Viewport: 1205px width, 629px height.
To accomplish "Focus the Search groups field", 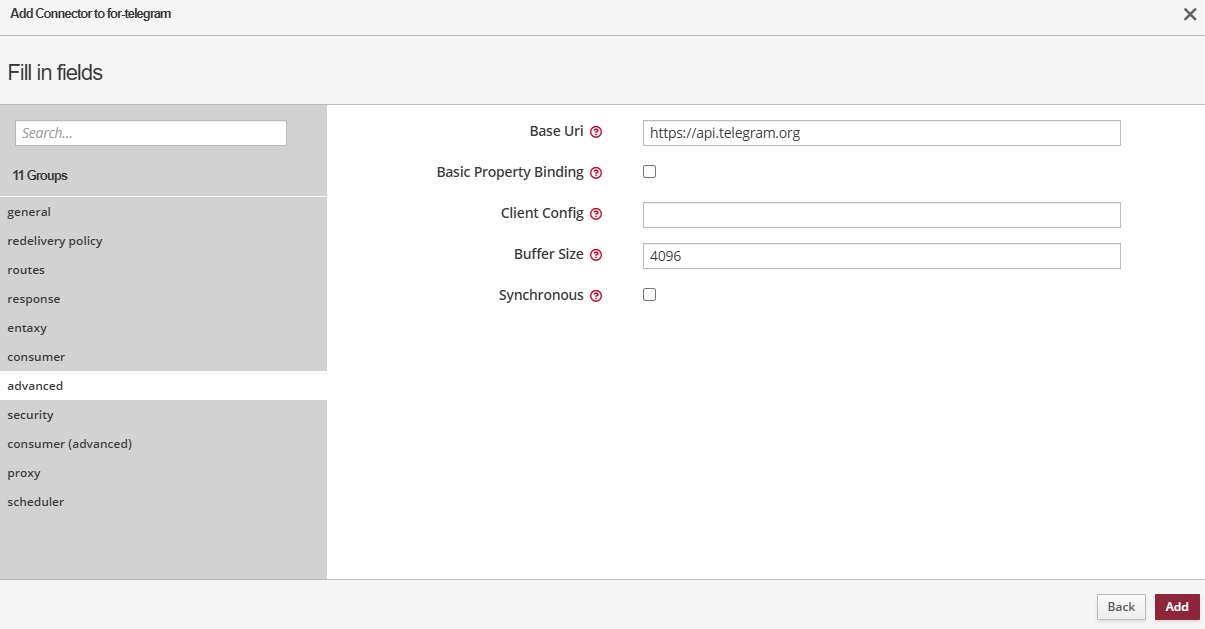I will [151, 133].
